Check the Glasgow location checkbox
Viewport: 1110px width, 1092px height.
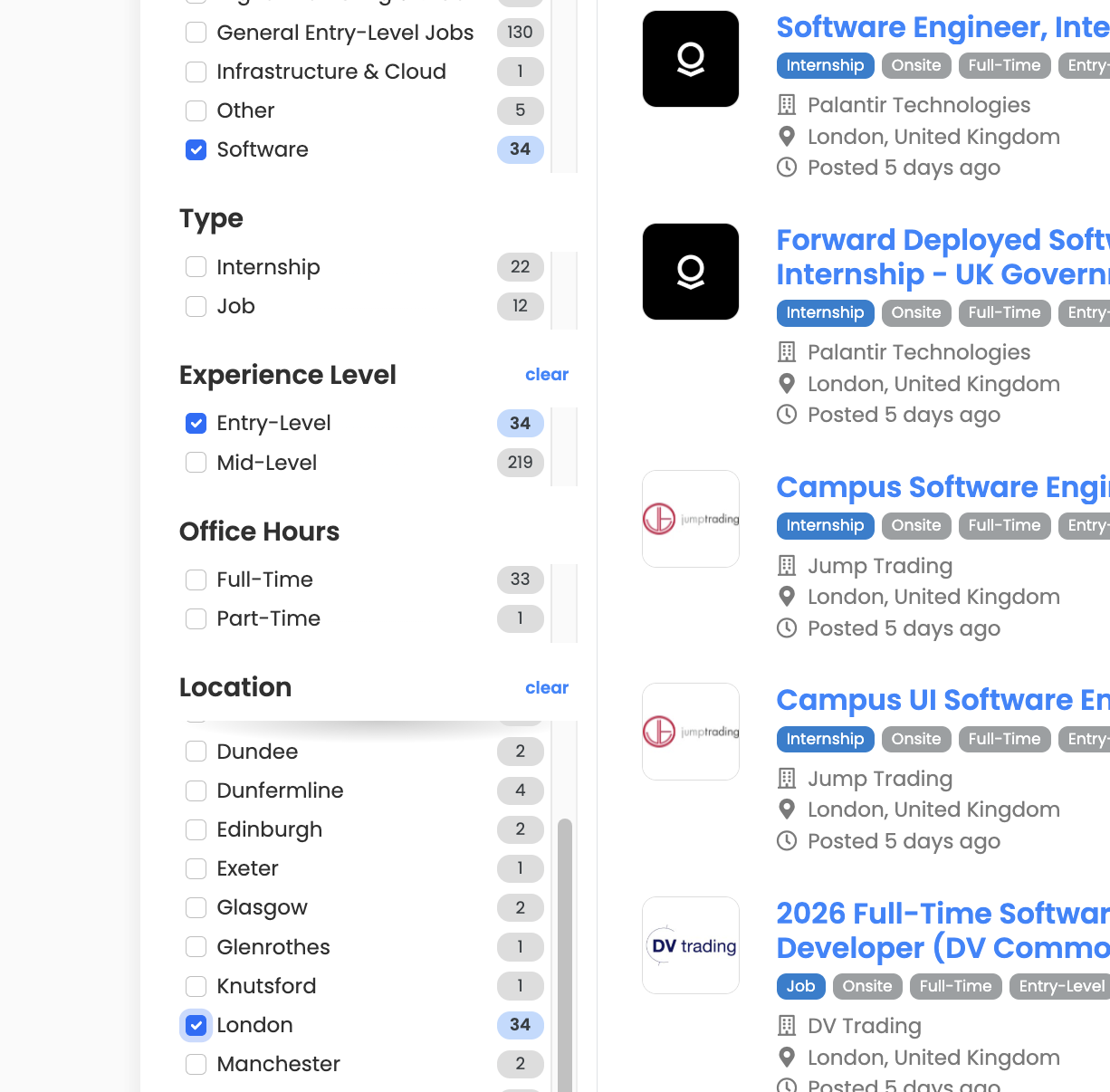(x=196, y=907)
